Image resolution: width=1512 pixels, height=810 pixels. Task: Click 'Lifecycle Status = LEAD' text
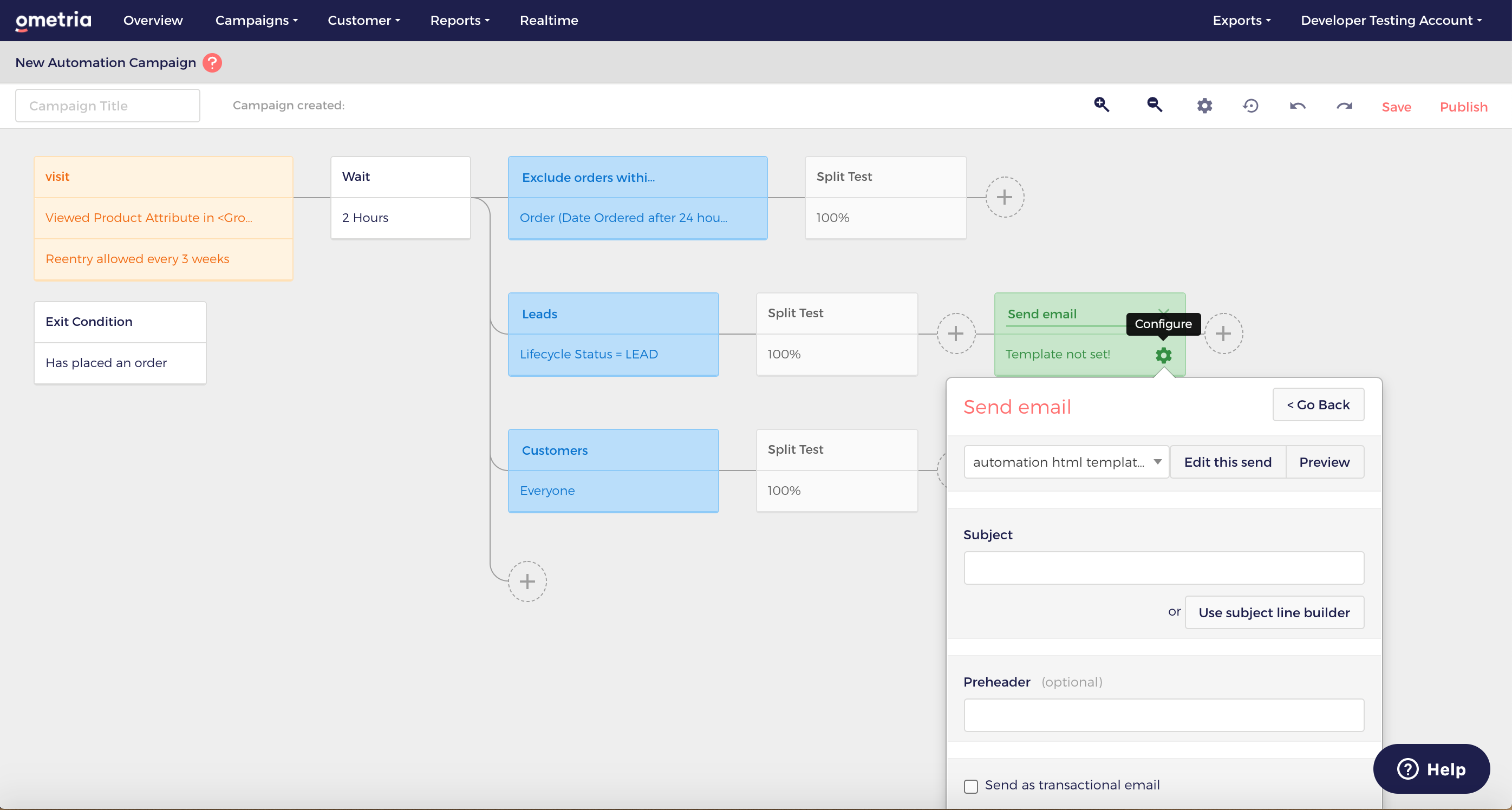coord(589,354)
